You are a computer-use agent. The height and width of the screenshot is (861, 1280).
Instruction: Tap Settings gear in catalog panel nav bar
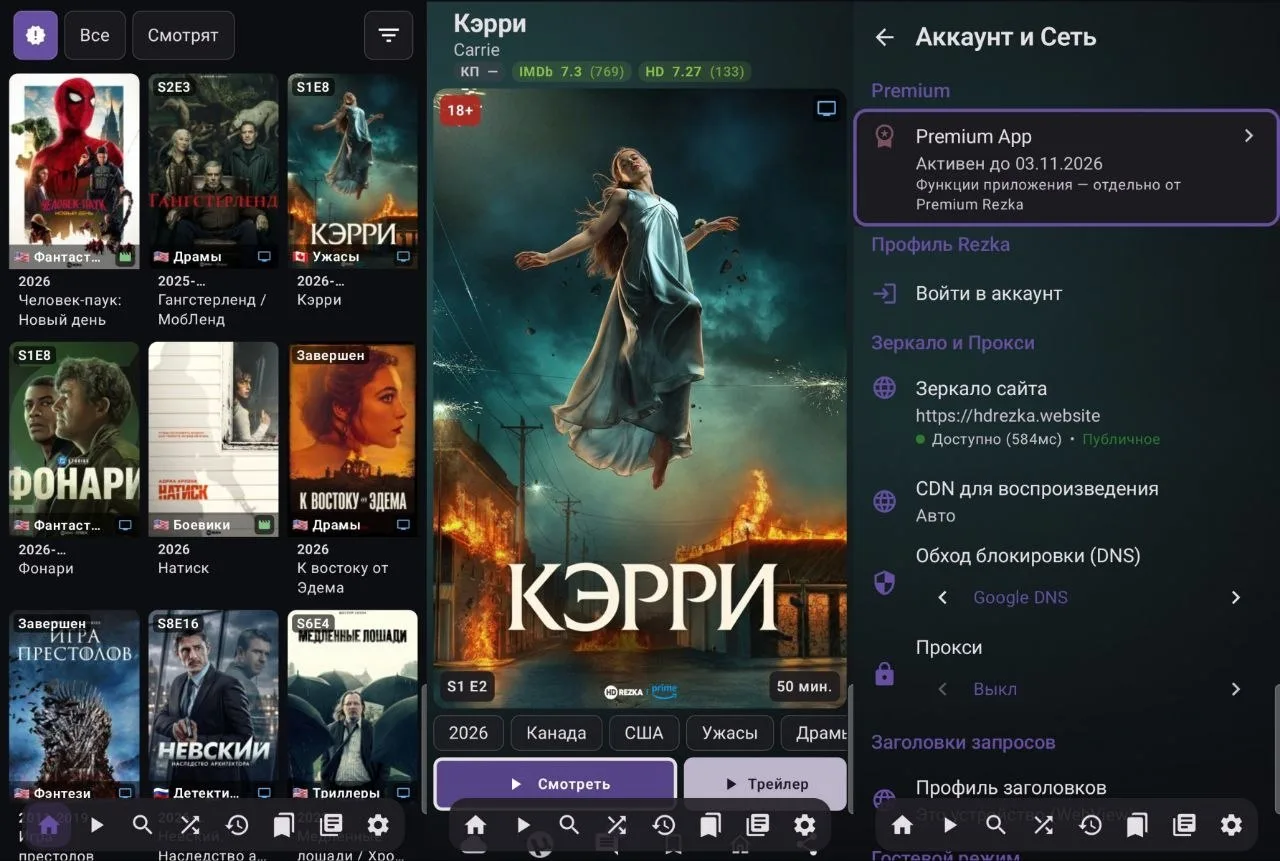(x=378, y=826)
